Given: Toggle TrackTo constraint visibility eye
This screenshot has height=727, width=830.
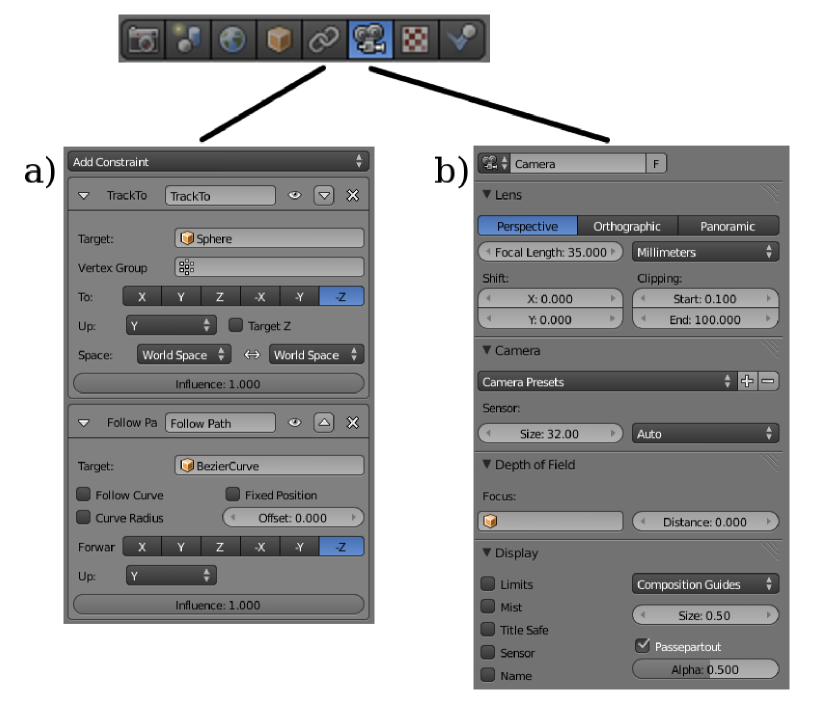Looking at the screenshot, I should point(295,196).
